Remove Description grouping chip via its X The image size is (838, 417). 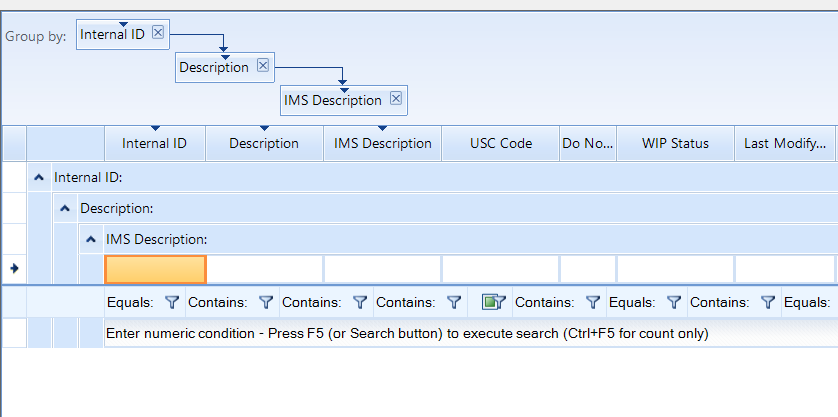point(263,66)
